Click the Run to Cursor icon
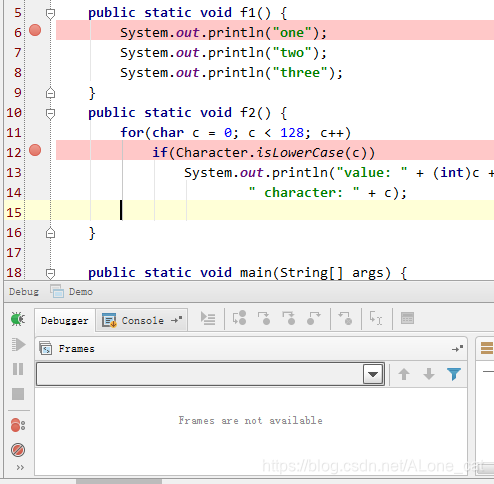 coord(376,318)
